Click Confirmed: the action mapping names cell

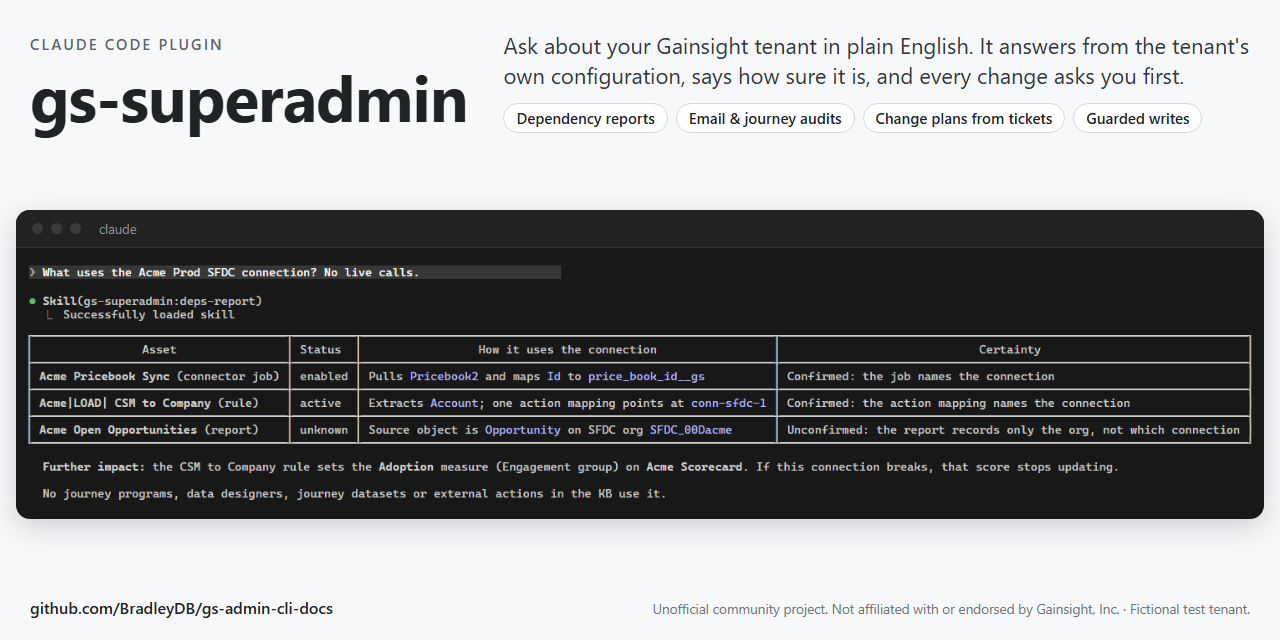click(x=1013, y=403)
